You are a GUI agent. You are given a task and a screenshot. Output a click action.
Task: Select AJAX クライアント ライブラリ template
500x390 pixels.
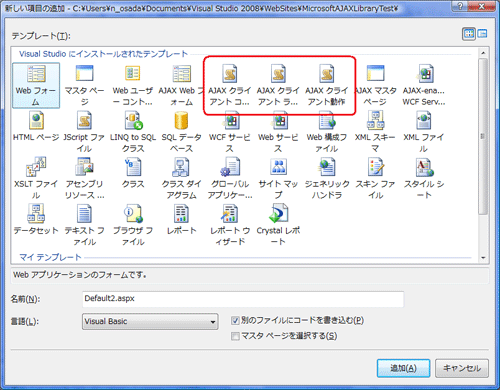click(x=278, y=85)
